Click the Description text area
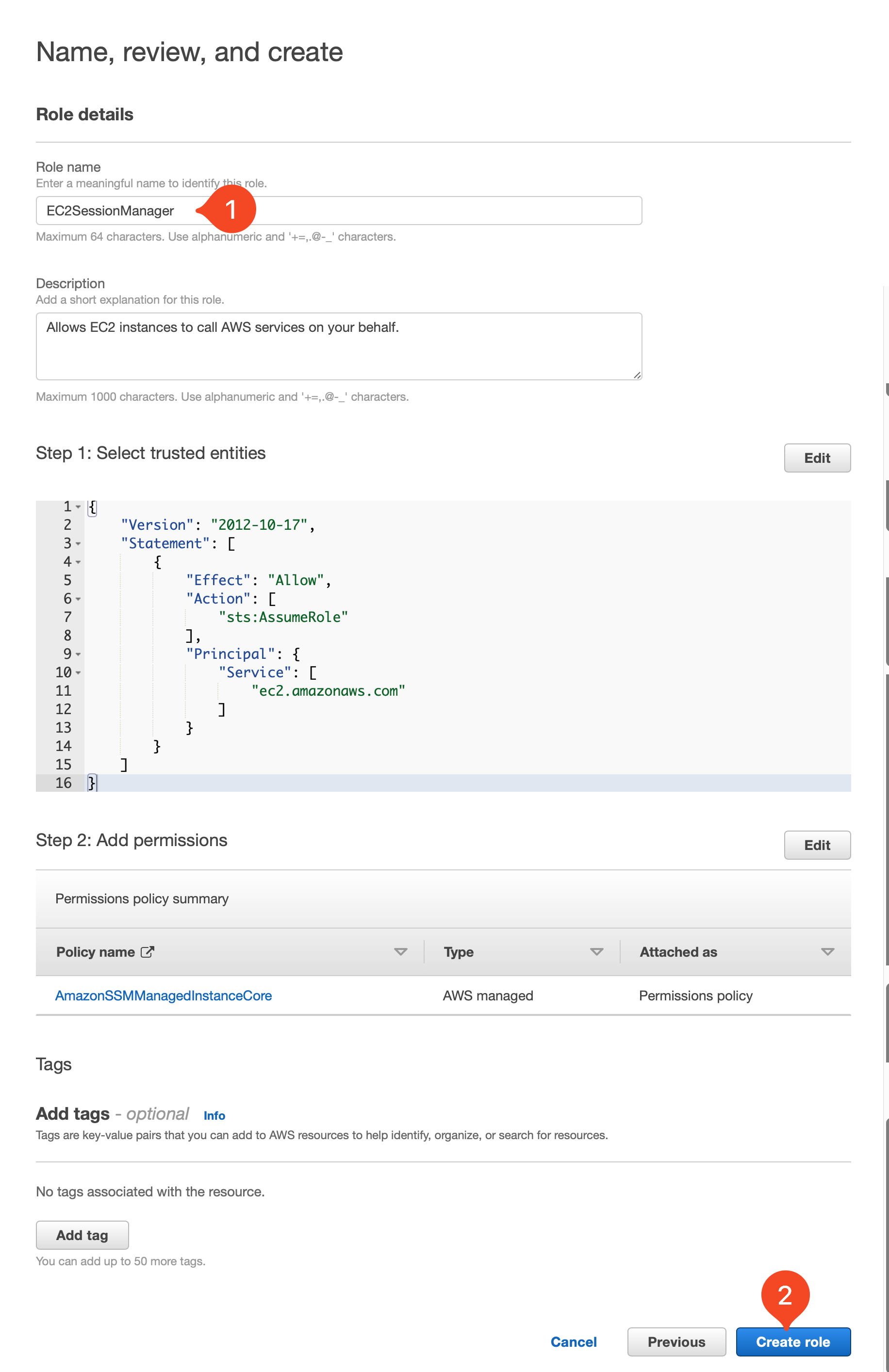Viewport: 889px width, 1372px height. tap(339, 345)
